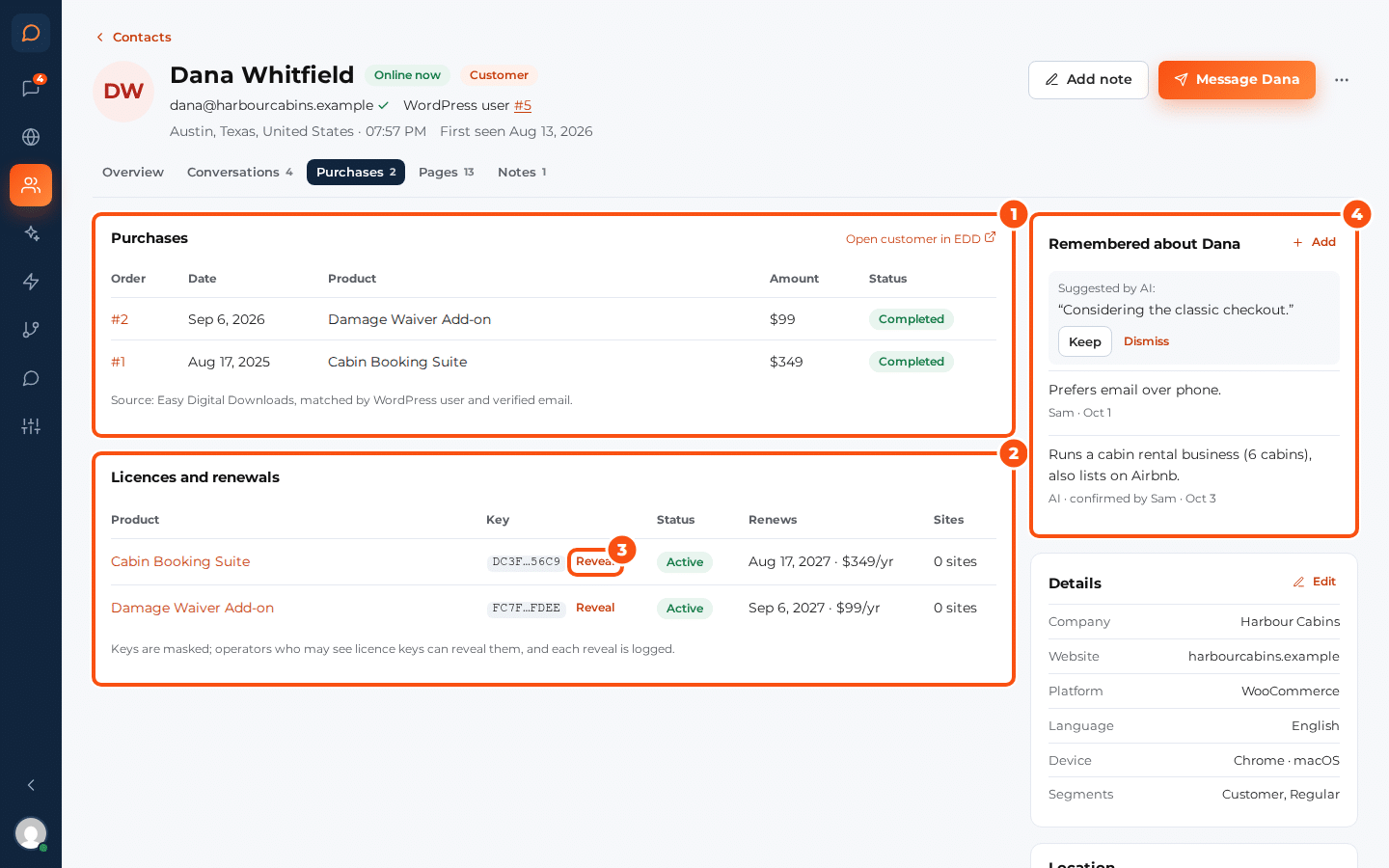Open the branch workflow icon in sidebar

coord(31,330)
